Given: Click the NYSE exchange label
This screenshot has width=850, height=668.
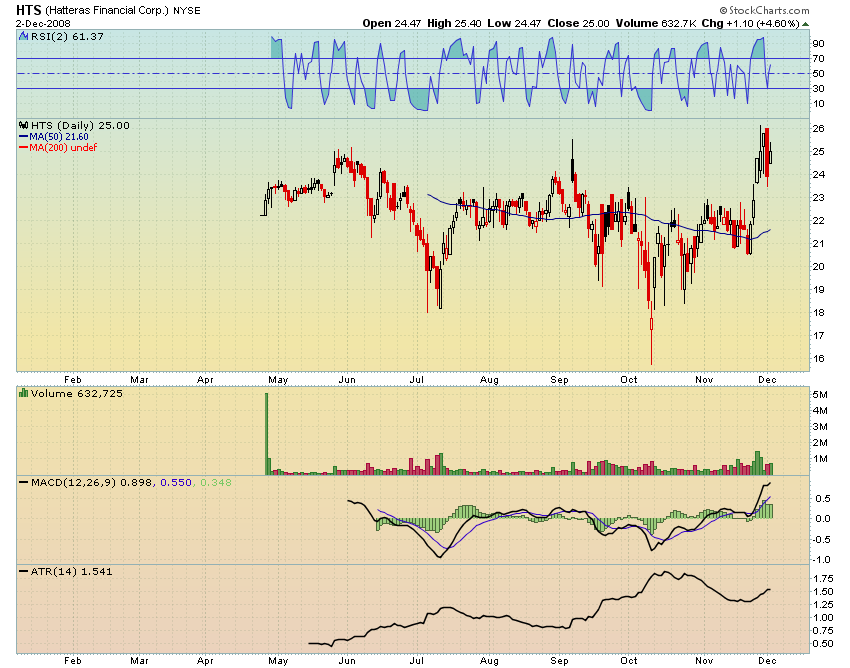Looking at the screenshot, I should point(186,11).
